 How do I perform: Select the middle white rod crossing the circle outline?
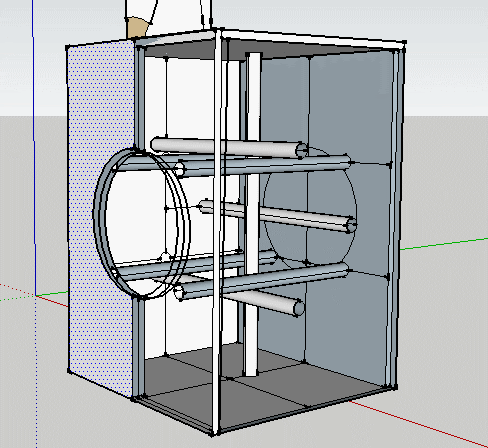[277, 216]
